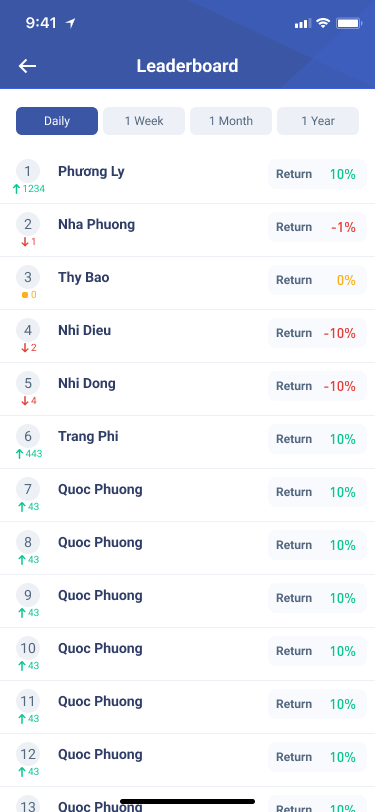Image resolution: width=375 pixels, height=812 pixels.
Task: Click the battery icon in status bar
Action: click(349, 23)
